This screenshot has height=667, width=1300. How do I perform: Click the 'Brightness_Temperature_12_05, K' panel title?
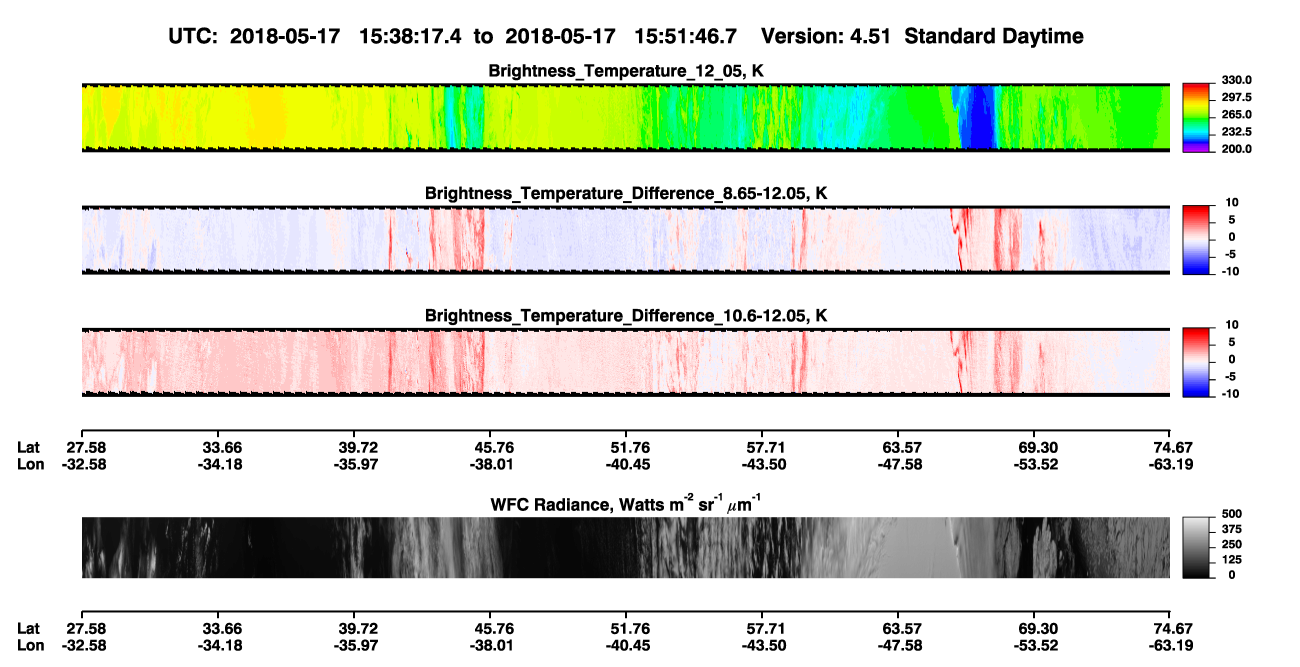click(626, 71)
